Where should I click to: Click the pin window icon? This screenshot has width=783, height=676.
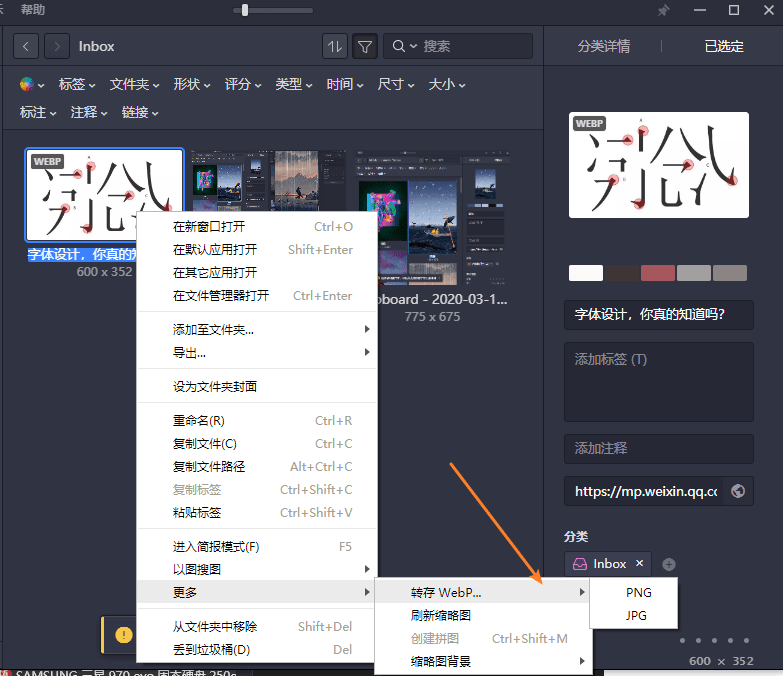[664, 10]
